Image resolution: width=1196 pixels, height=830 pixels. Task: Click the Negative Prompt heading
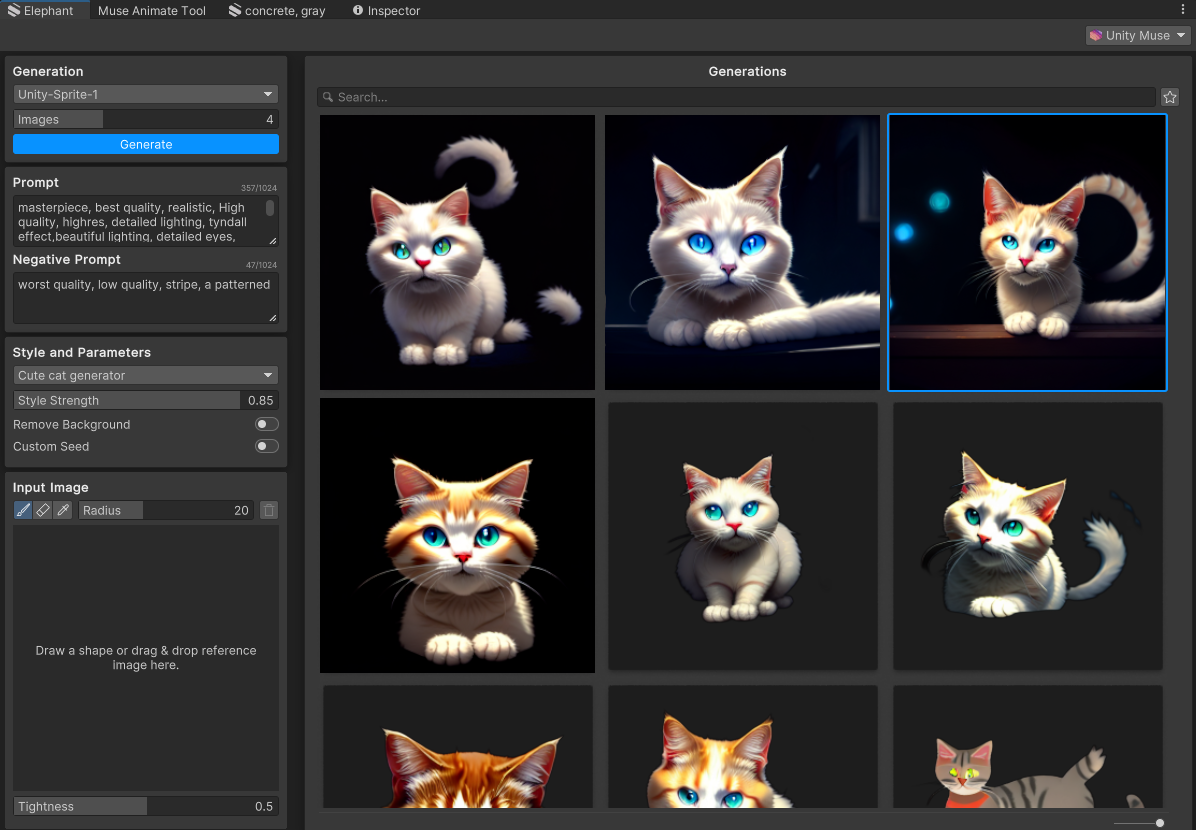tap(66, 259)
